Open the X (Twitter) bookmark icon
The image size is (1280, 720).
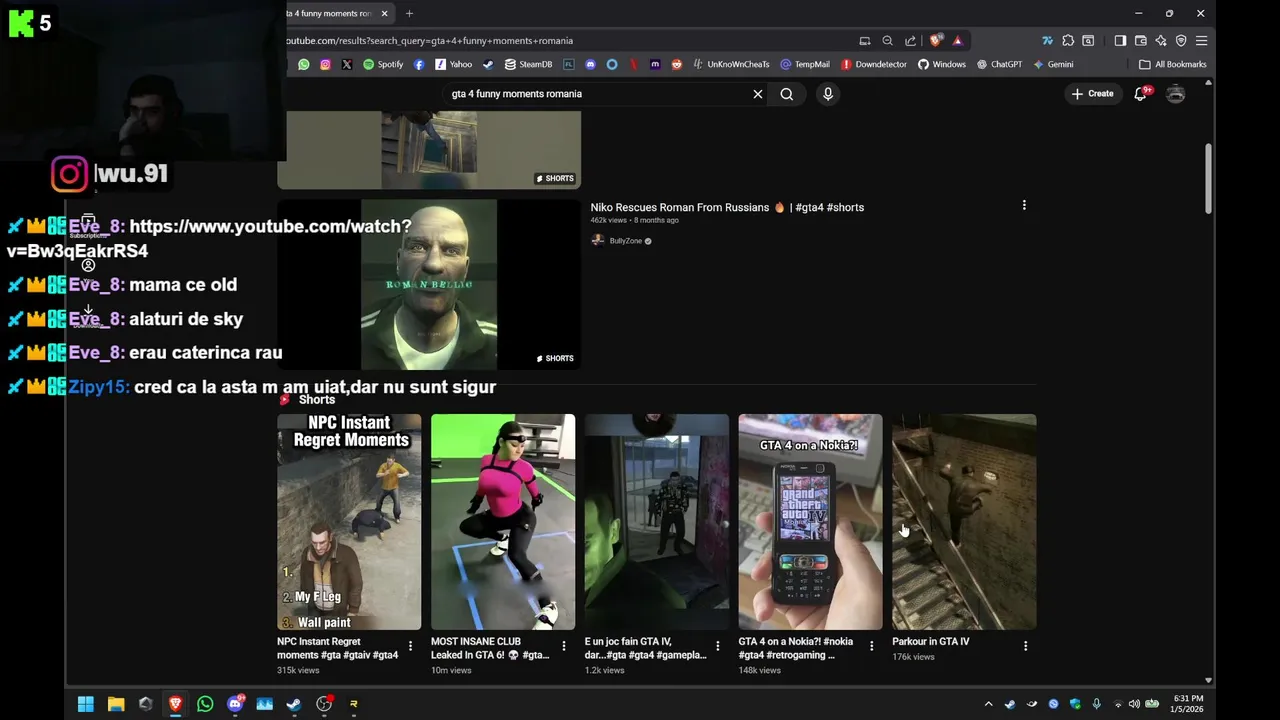point(346,64)
